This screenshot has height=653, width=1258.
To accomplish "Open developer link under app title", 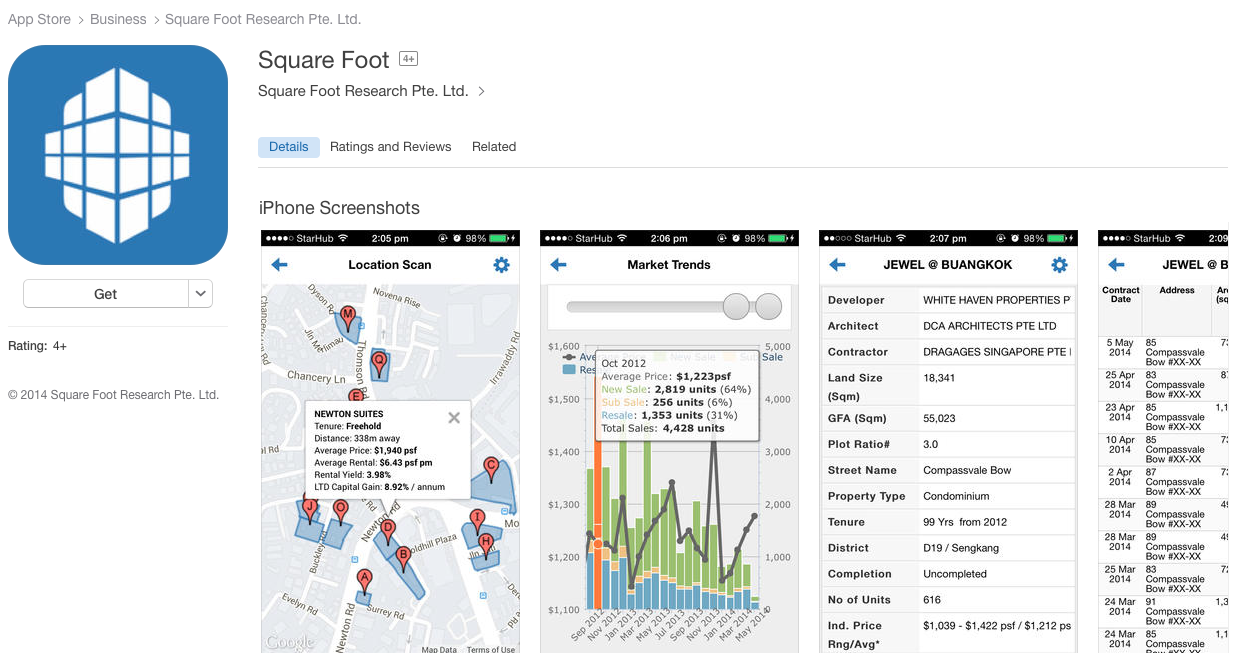I will [363, 91].
